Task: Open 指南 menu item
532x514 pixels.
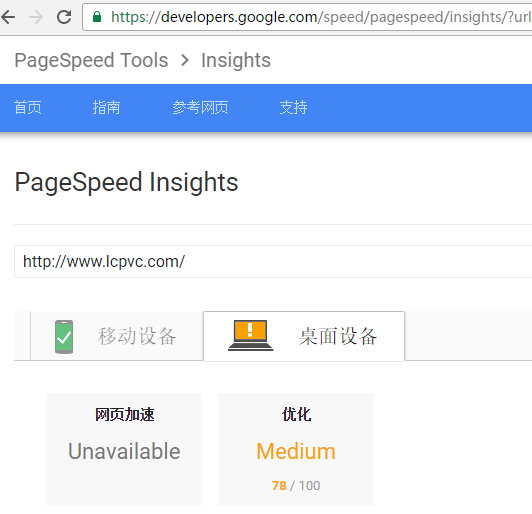Action: (107, 108)
